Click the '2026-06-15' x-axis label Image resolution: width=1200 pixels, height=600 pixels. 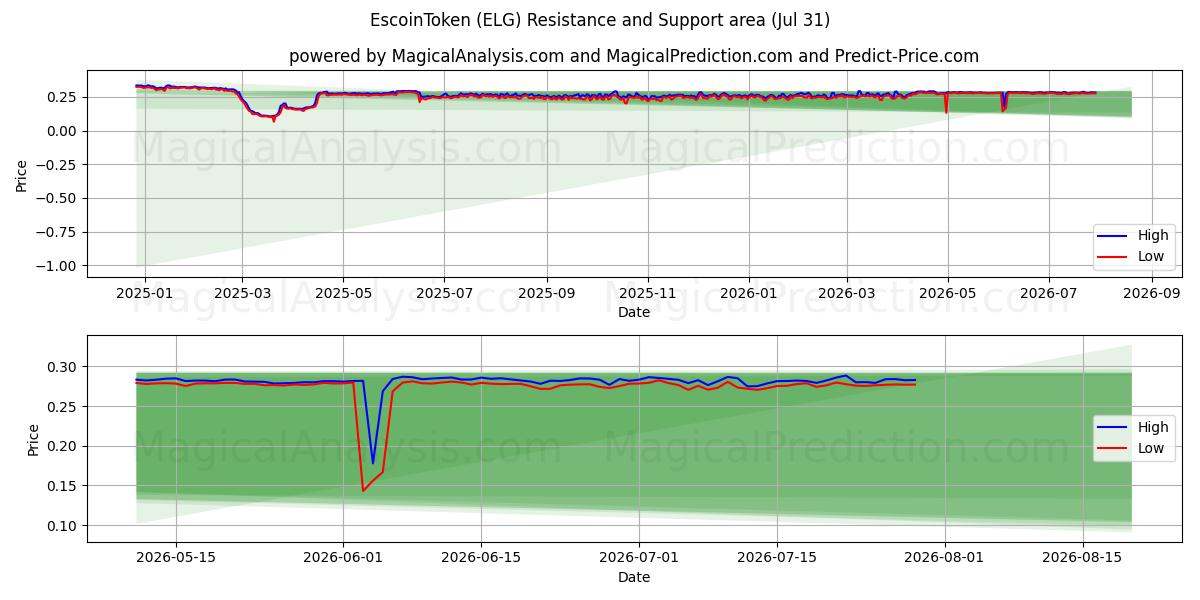[481, 559]
